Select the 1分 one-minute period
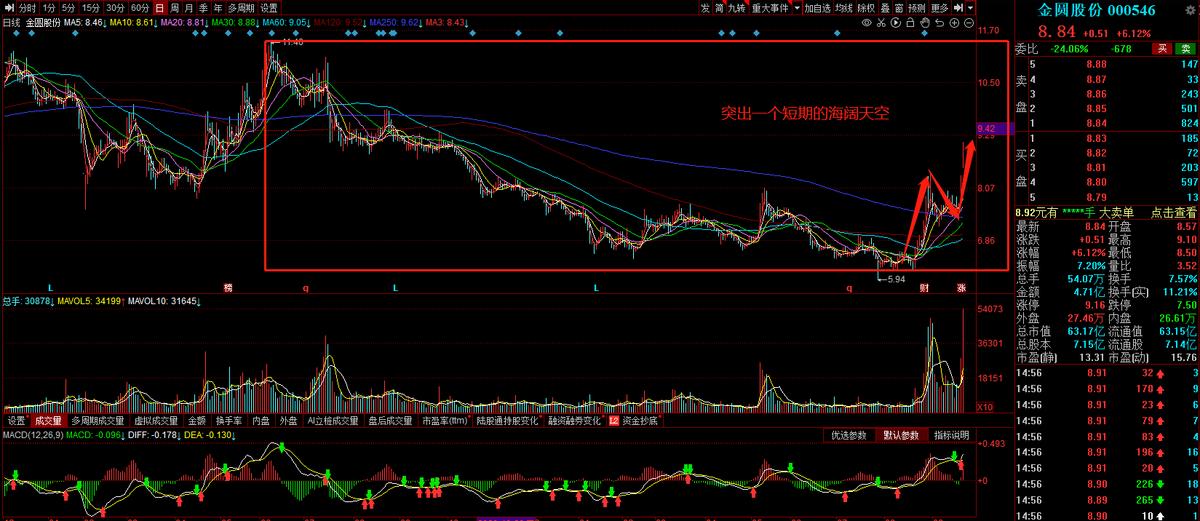This screenshot has height=521, width=1200. coord(49,8)
